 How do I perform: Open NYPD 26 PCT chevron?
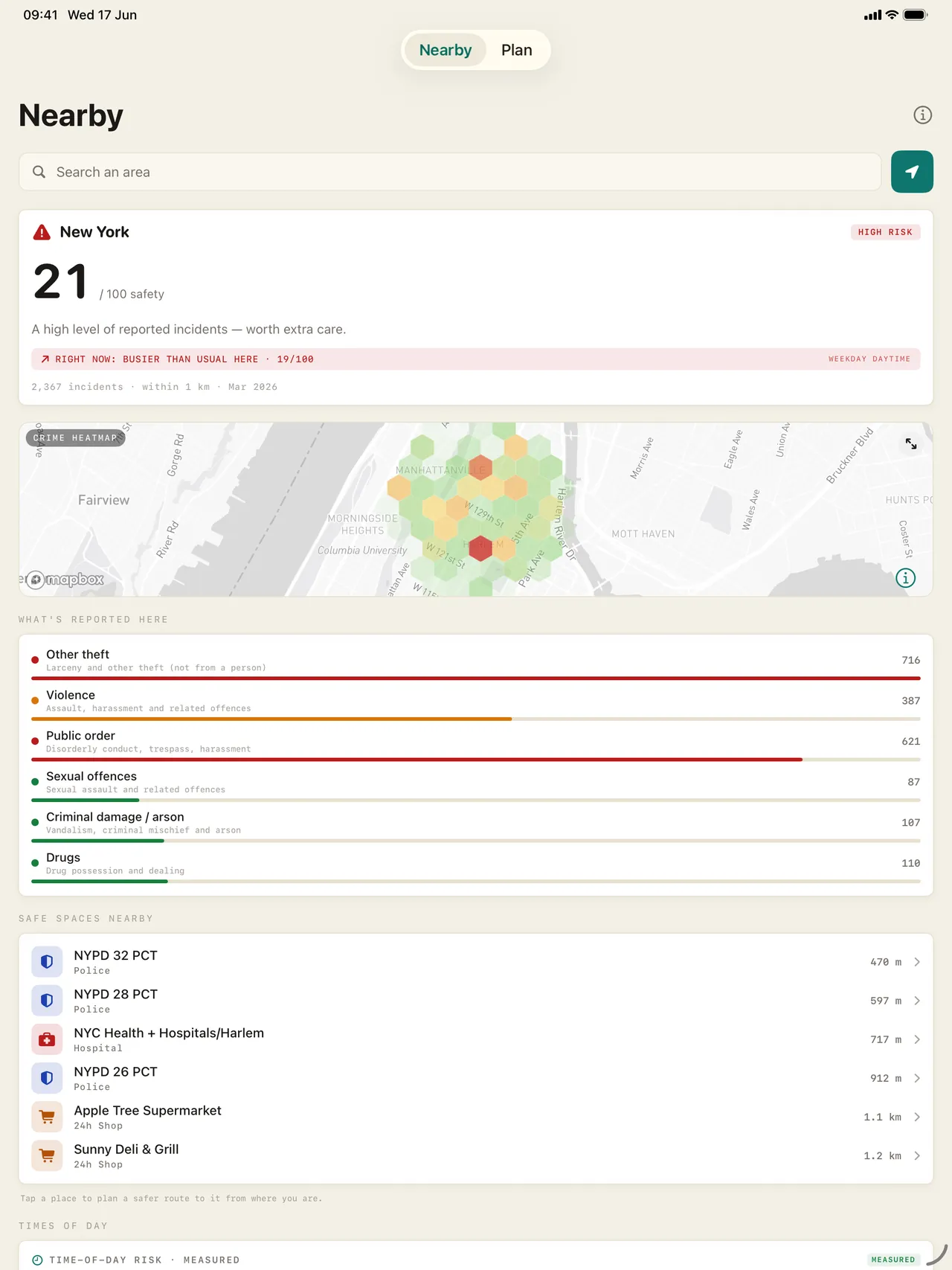click(x=917, y=1078)
